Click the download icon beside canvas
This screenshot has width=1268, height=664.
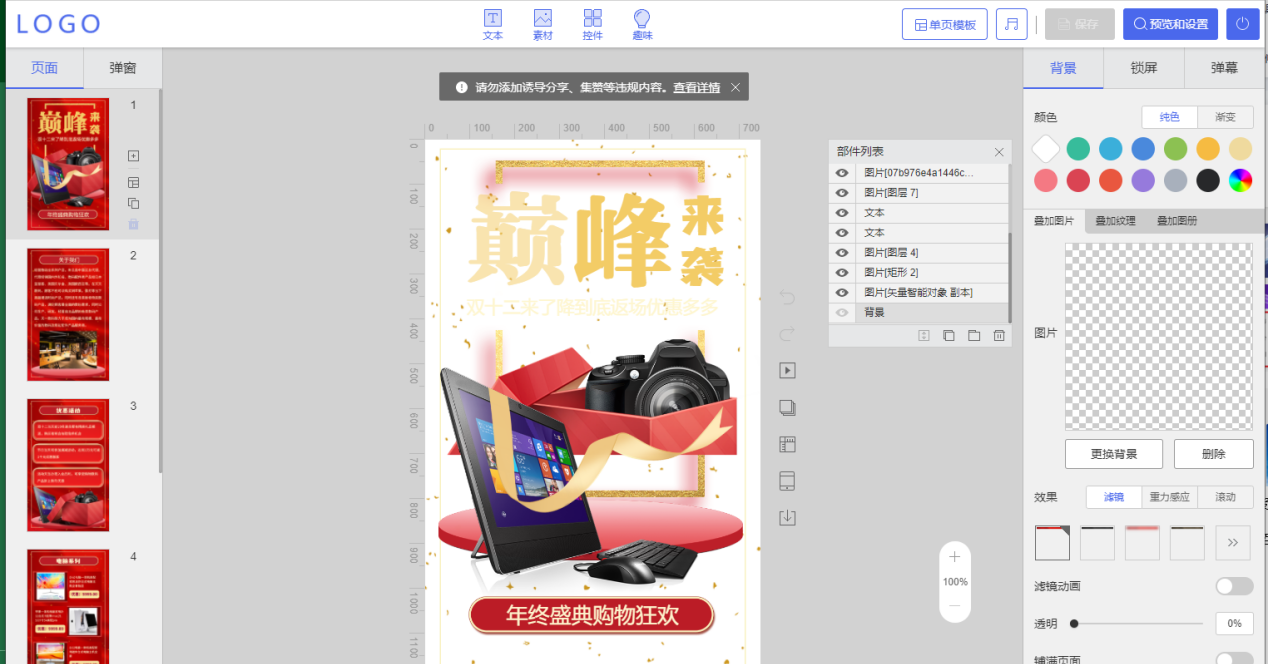coord(787,518)
